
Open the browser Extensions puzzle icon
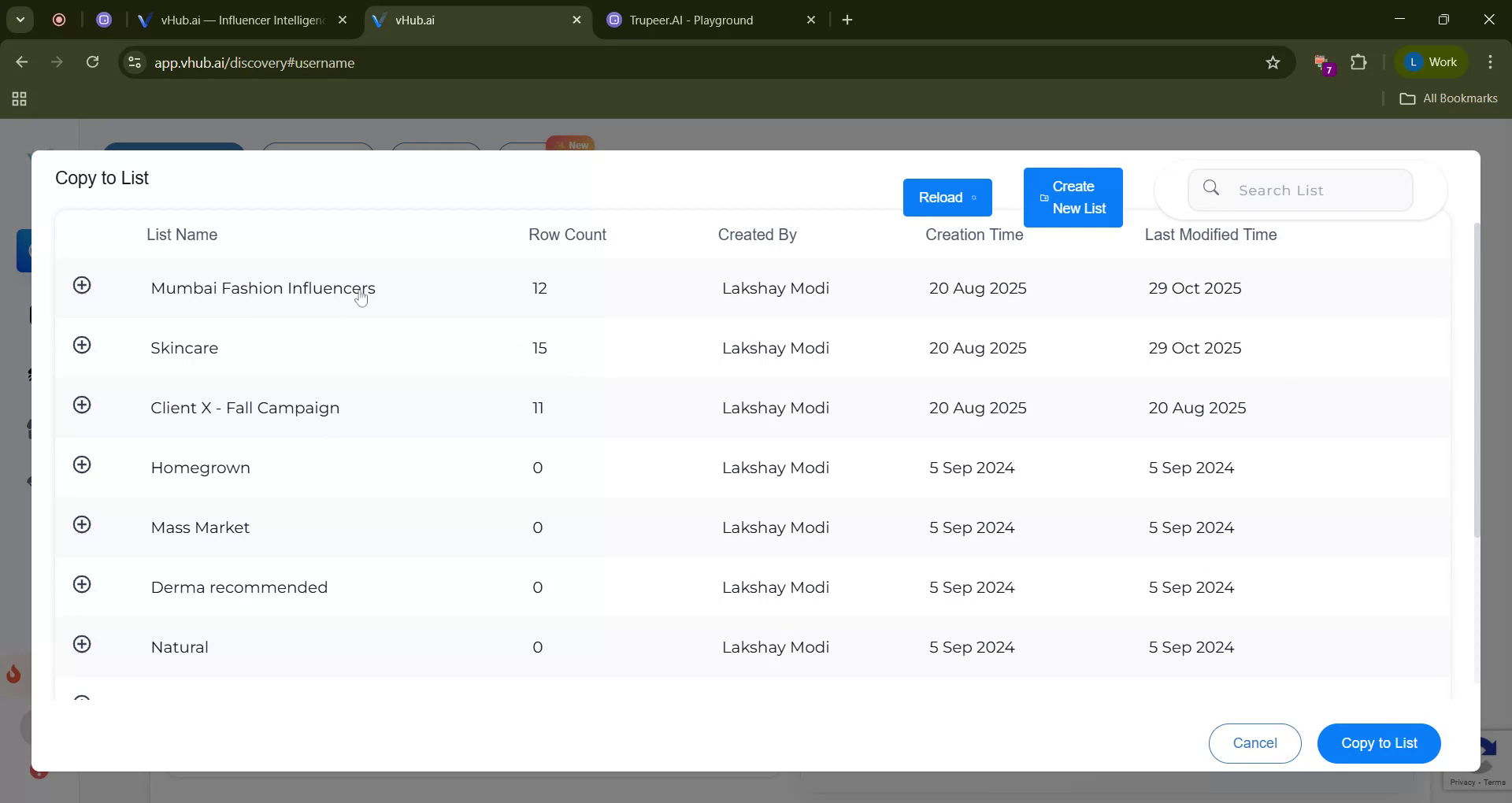point(1360,62)
